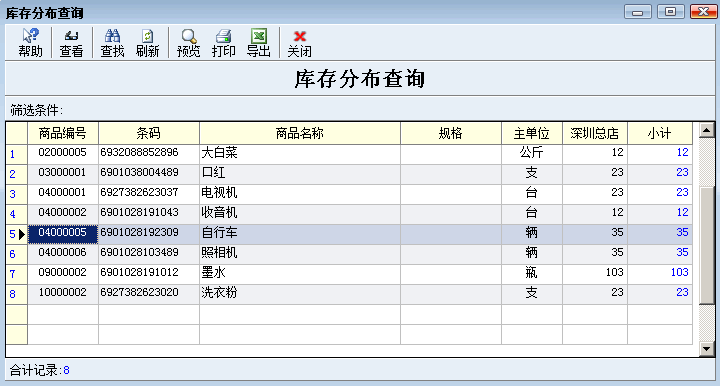Select the 收音机 product name
720x386 pixels.
point(219,213)
